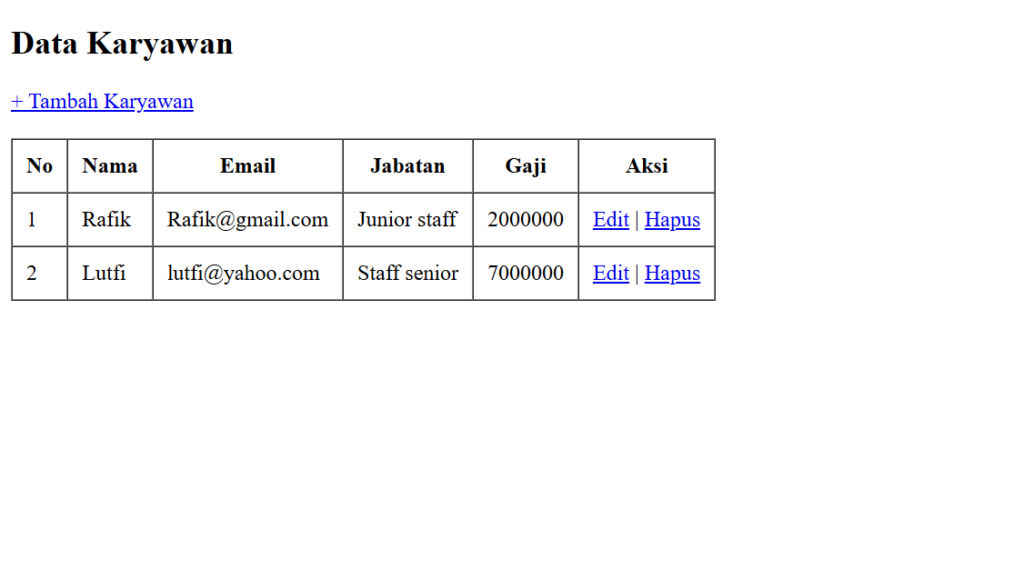1024x579 pixels.
Task: Open Edit link for Lutfi
Action: pyautogui.click(x=610, y=273)
